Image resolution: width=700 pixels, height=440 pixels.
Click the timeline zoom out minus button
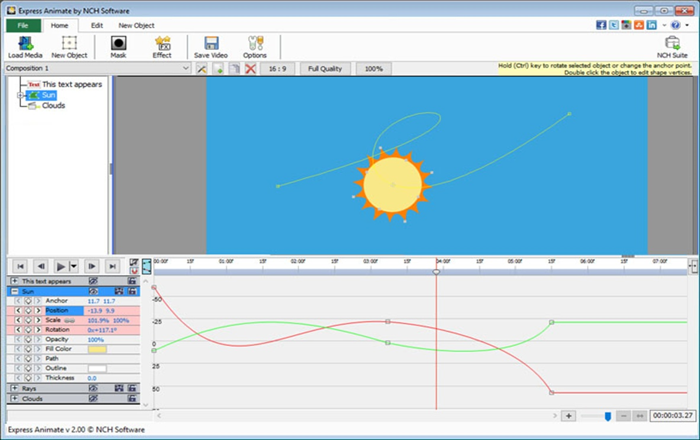point(624,416)
